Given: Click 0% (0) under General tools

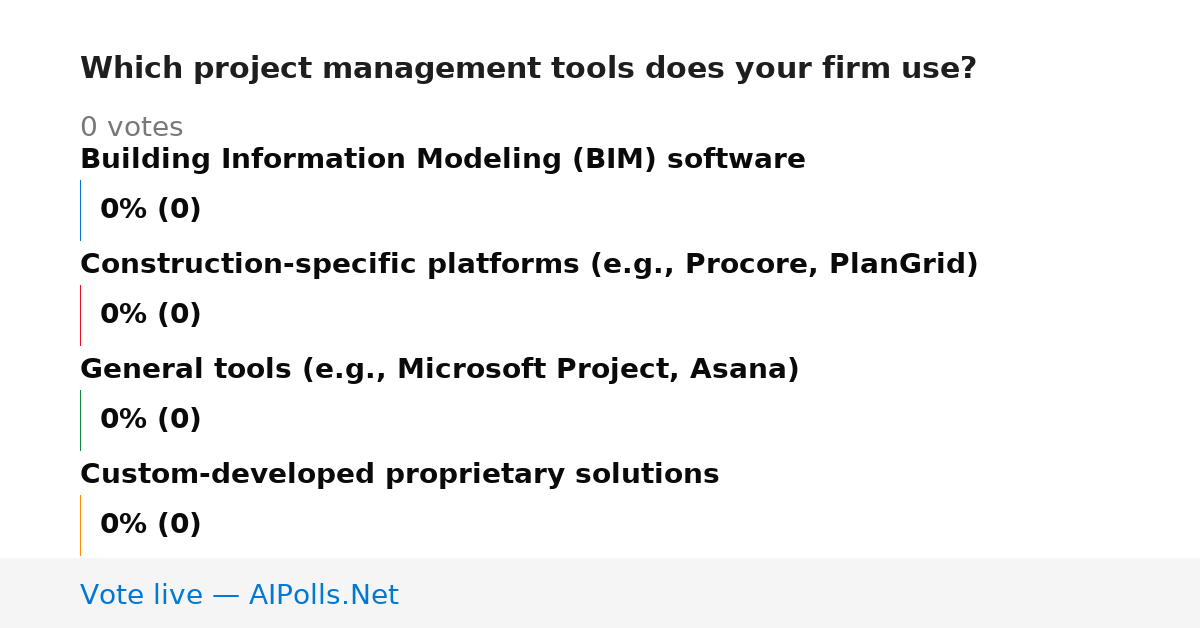Looking at the screenshot, I should click(151, 420).
